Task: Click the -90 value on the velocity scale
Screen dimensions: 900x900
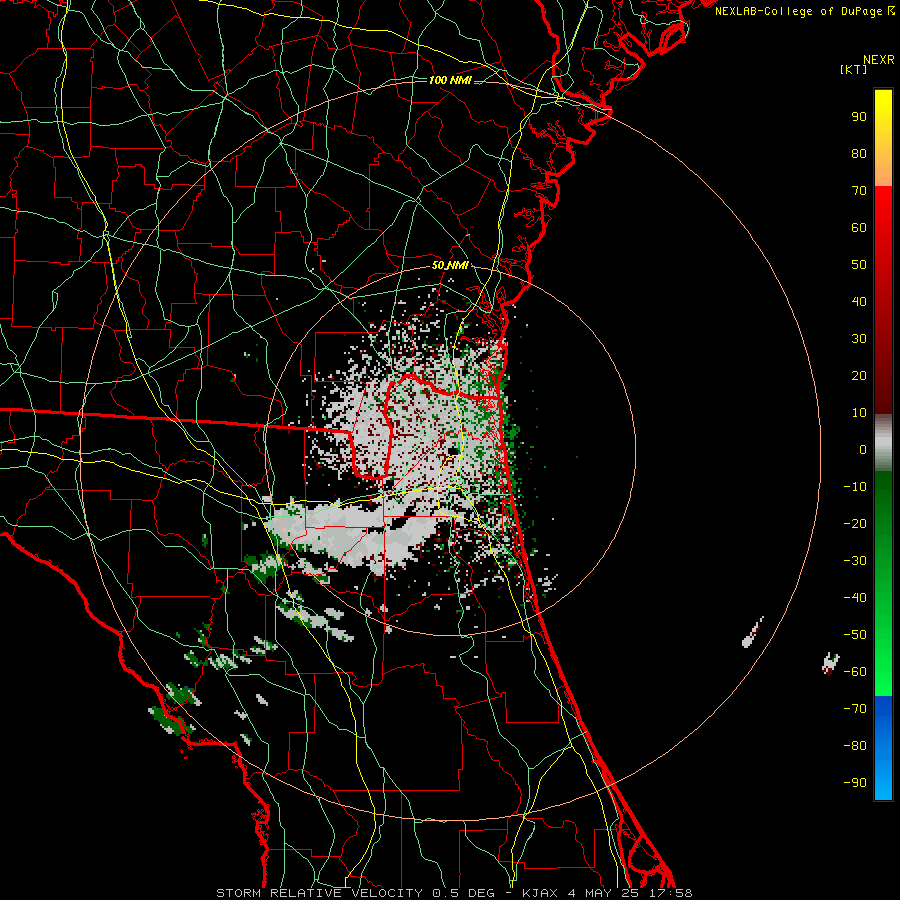Action: coord(855,783)
